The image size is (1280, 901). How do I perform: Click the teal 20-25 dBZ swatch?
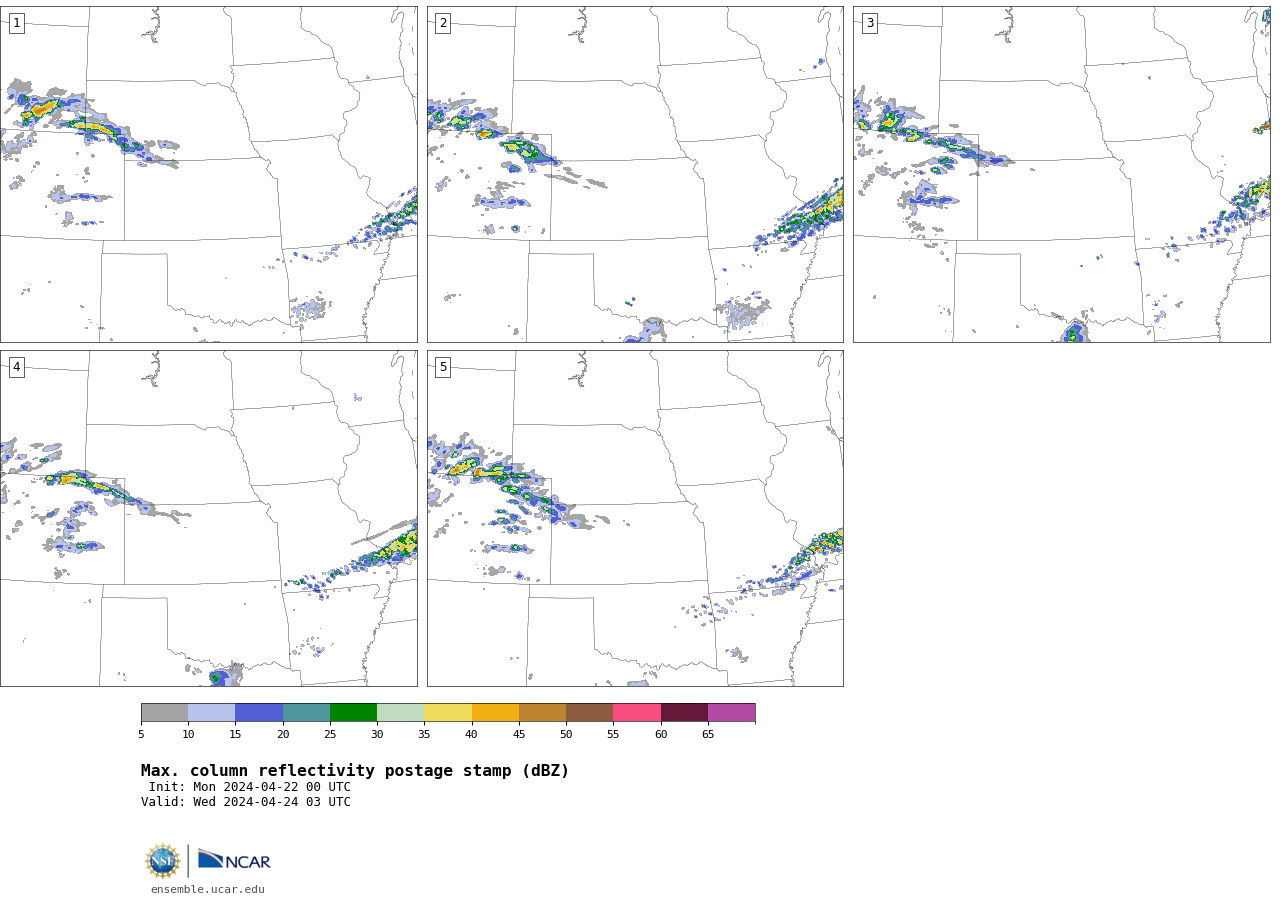tap(306, 712)
